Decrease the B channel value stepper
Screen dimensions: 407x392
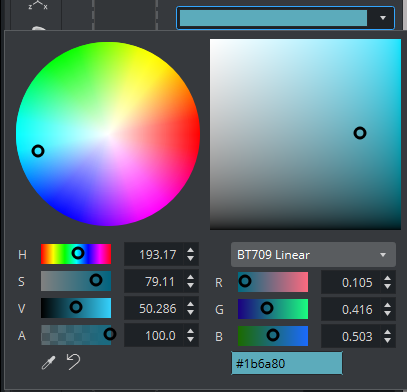coord(387,340)
